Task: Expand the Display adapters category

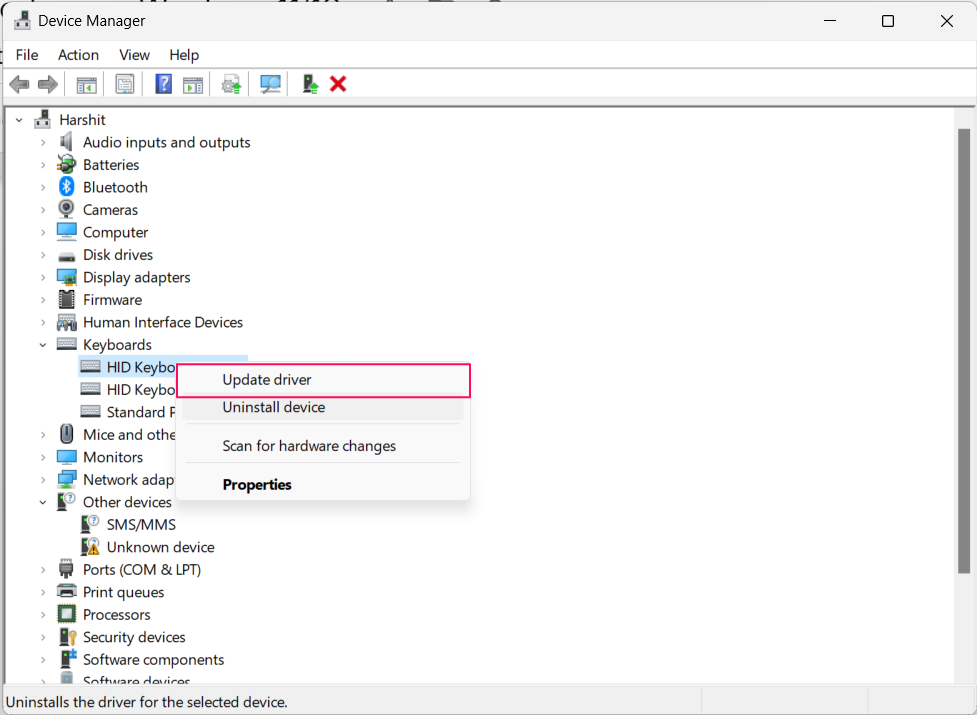Action: click(x=43, y=277)
